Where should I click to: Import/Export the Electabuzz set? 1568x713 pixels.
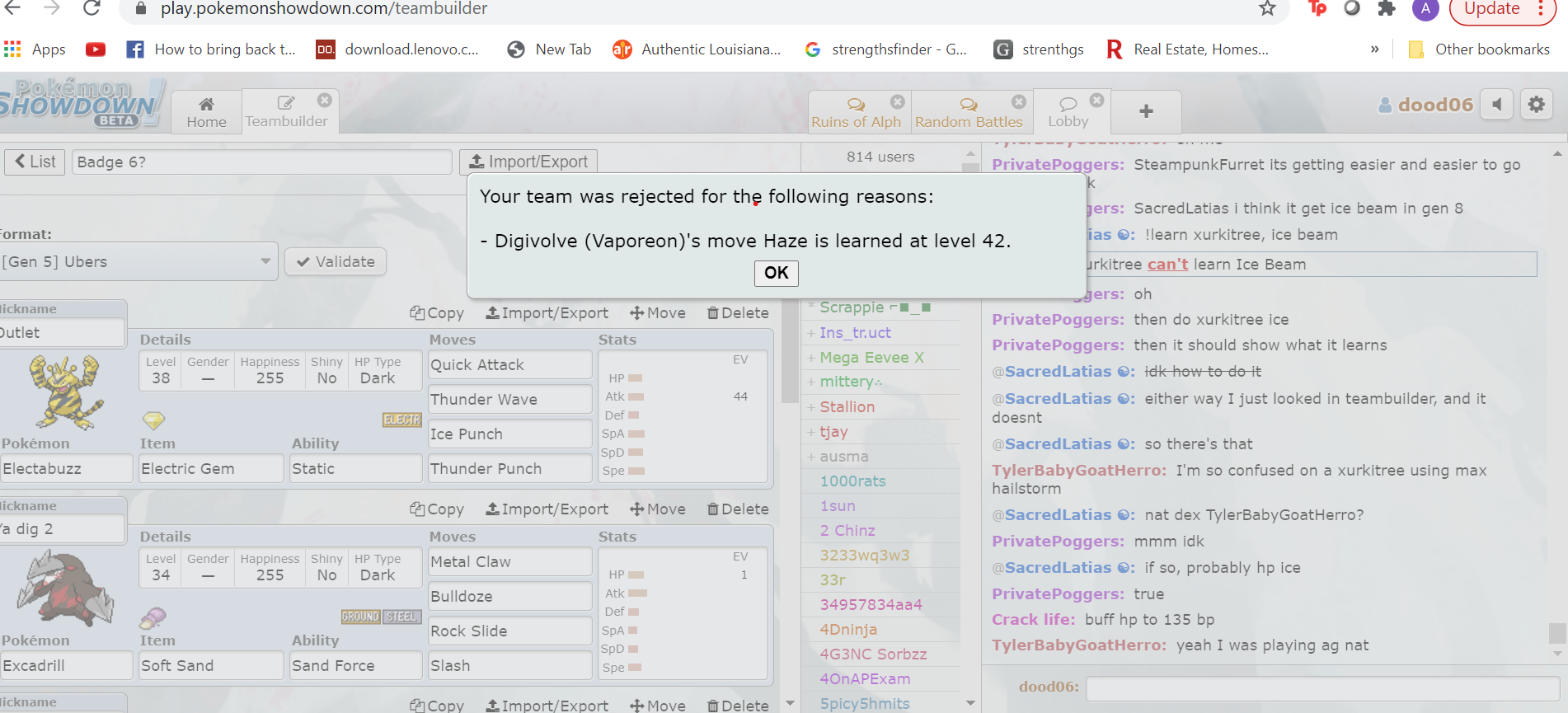coord(547,313)
